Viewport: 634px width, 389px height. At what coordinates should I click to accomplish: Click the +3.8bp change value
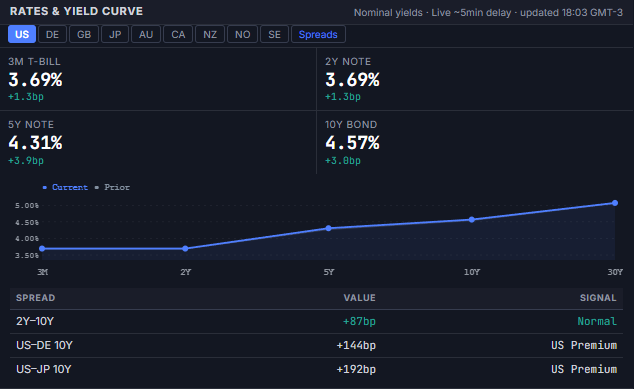point(343,161)
